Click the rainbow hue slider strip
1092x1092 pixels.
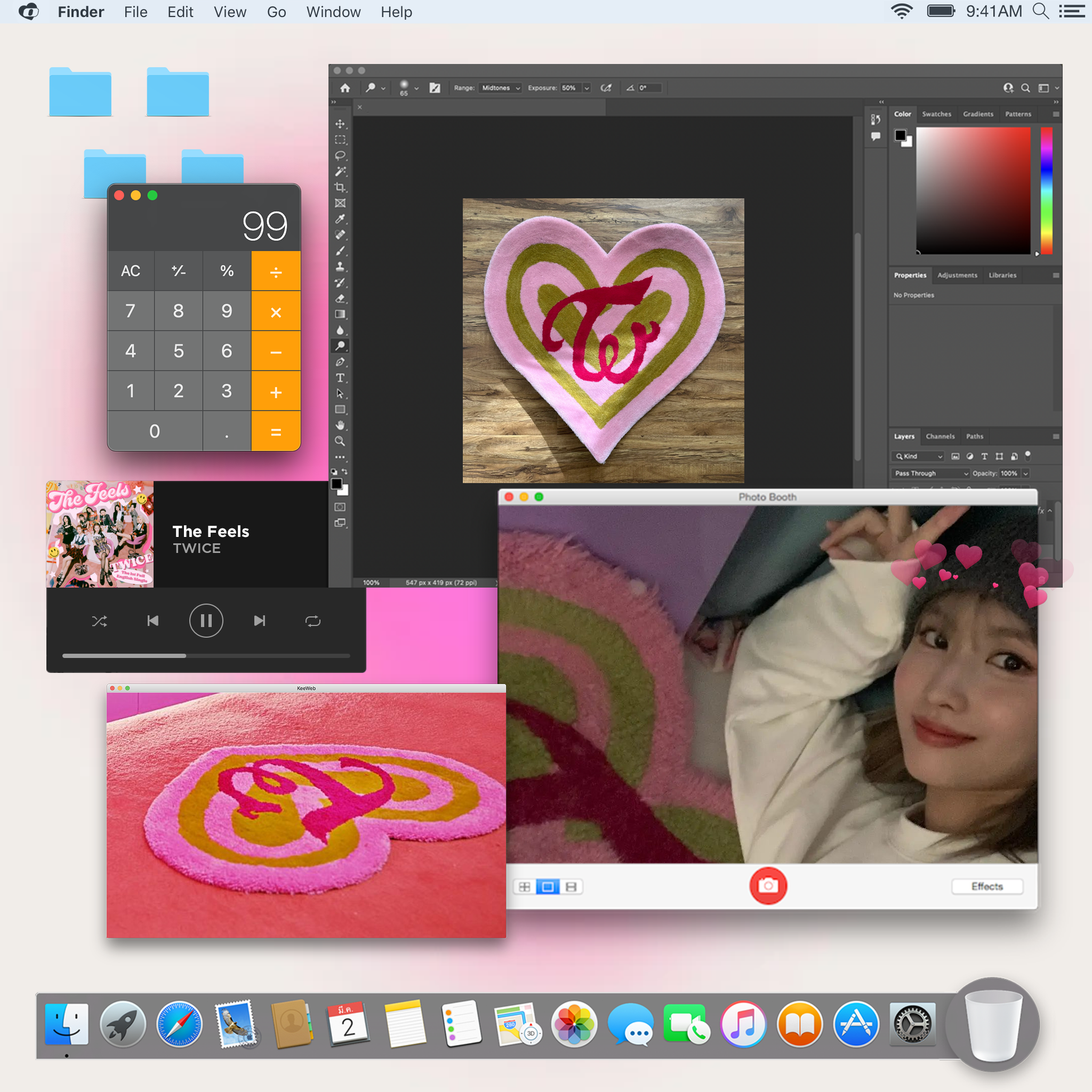point(1046,190)
